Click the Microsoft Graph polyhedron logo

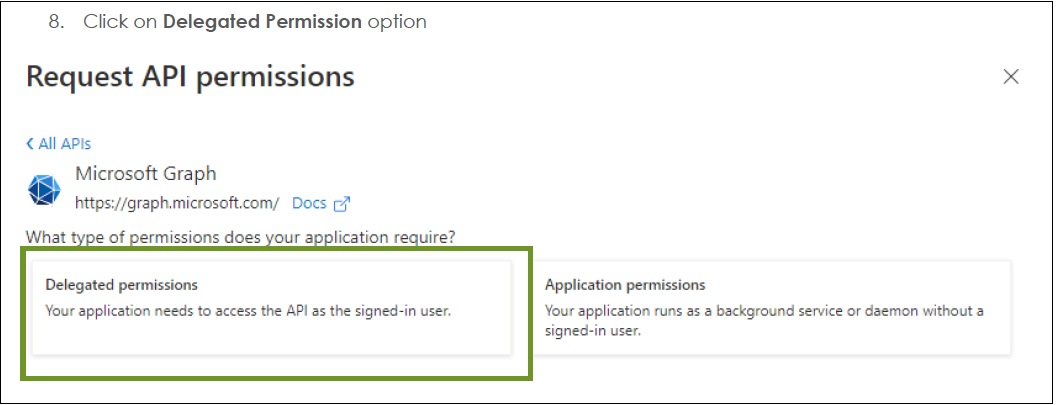[x=44, y=189]
